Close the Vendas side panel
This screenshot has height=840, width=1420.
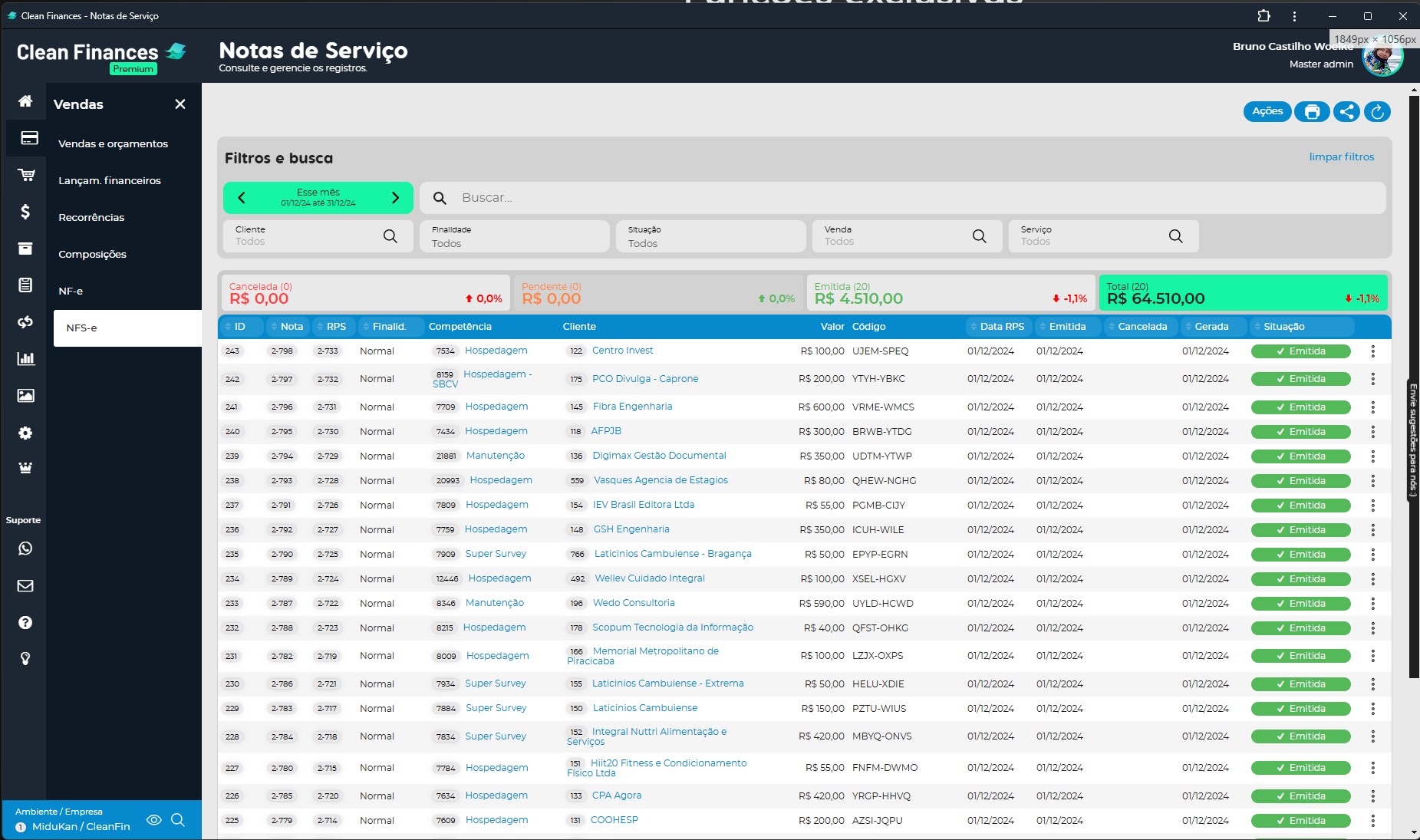(x=180, y=104)
